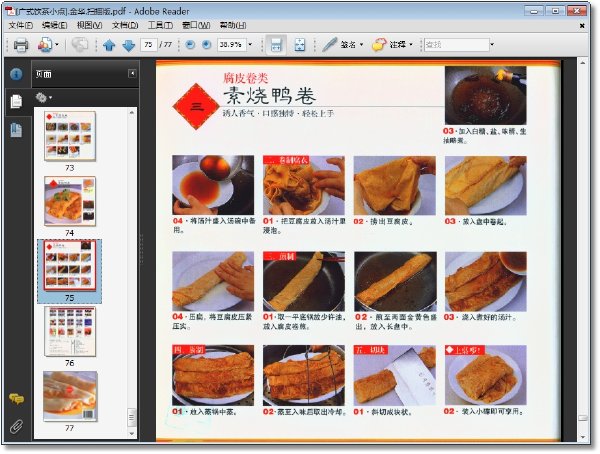
Task: Click the Find search text box
Action: pos(457,45)
